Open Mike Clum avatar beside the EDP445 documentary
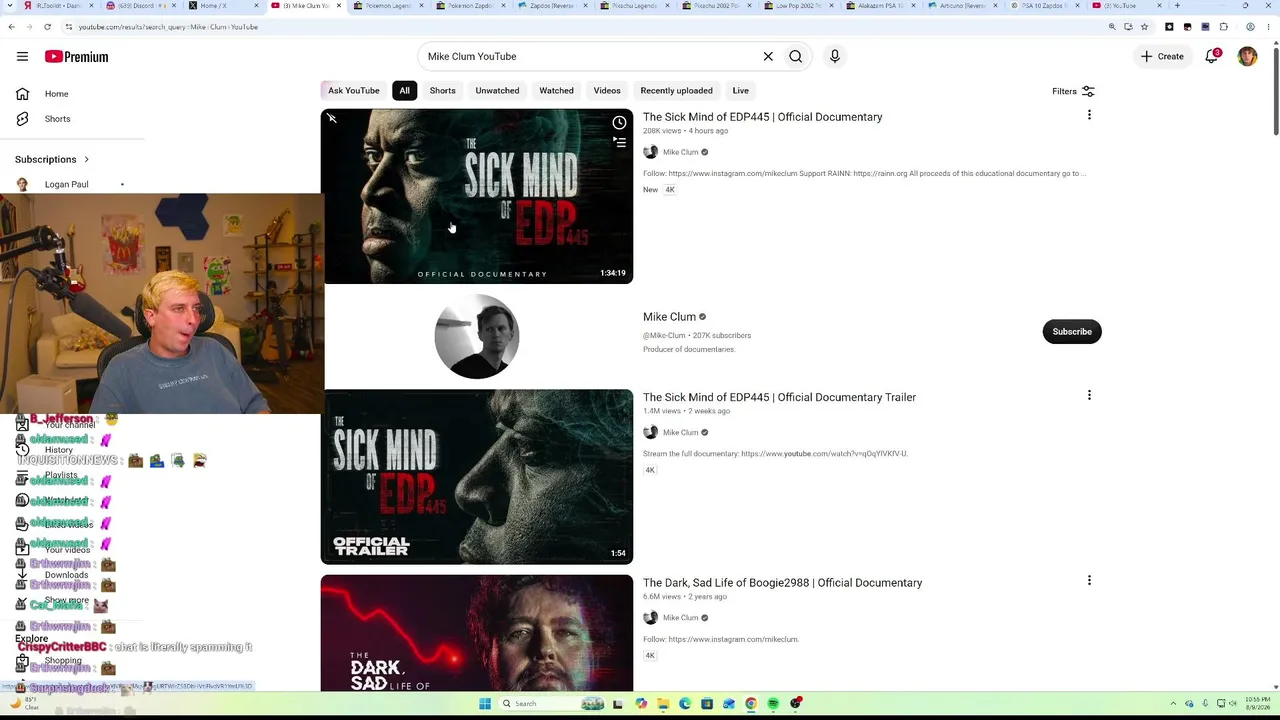This screenshot has width=1280, height=720. [650, 152]
